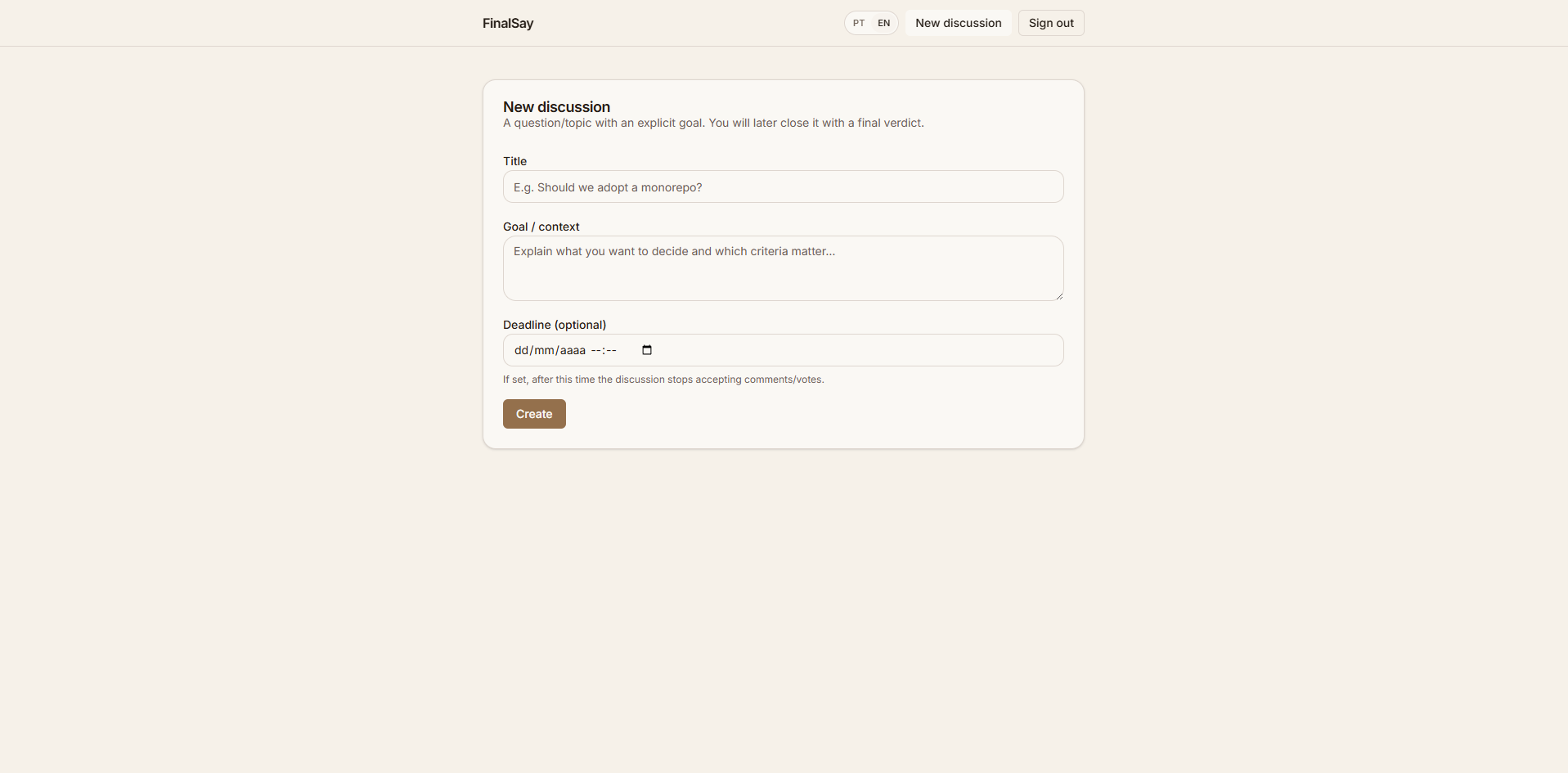Click the Goal / context label
1568x773 pixels.
tap(541, 227)
